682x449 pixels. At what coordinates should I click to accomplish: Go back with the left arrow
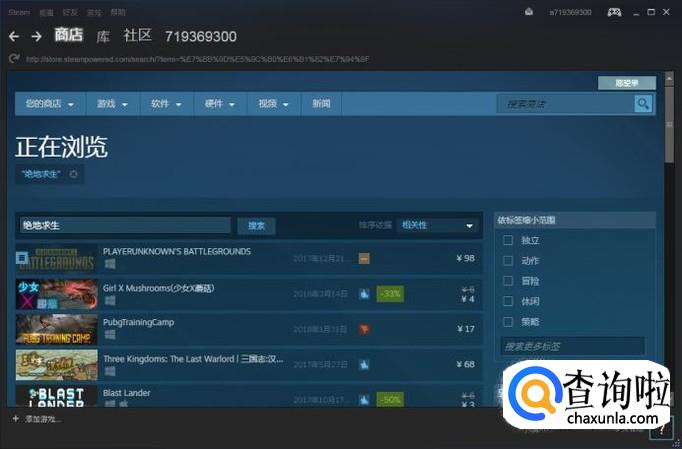[x=14, y=37]
